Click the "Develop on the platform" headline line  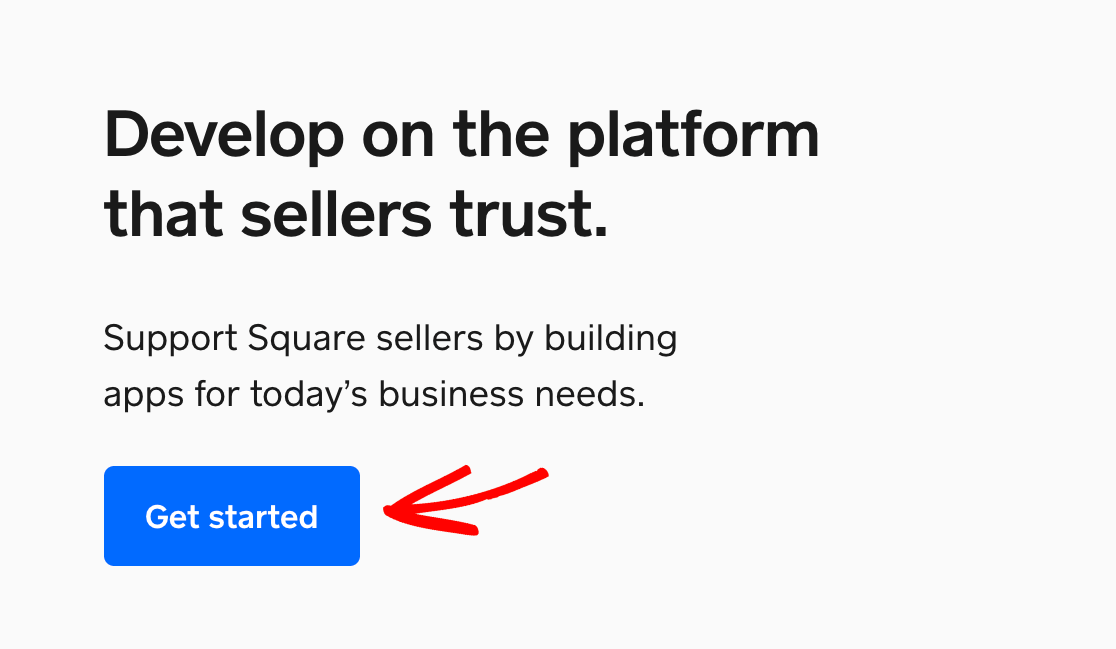tap(461, 137)
